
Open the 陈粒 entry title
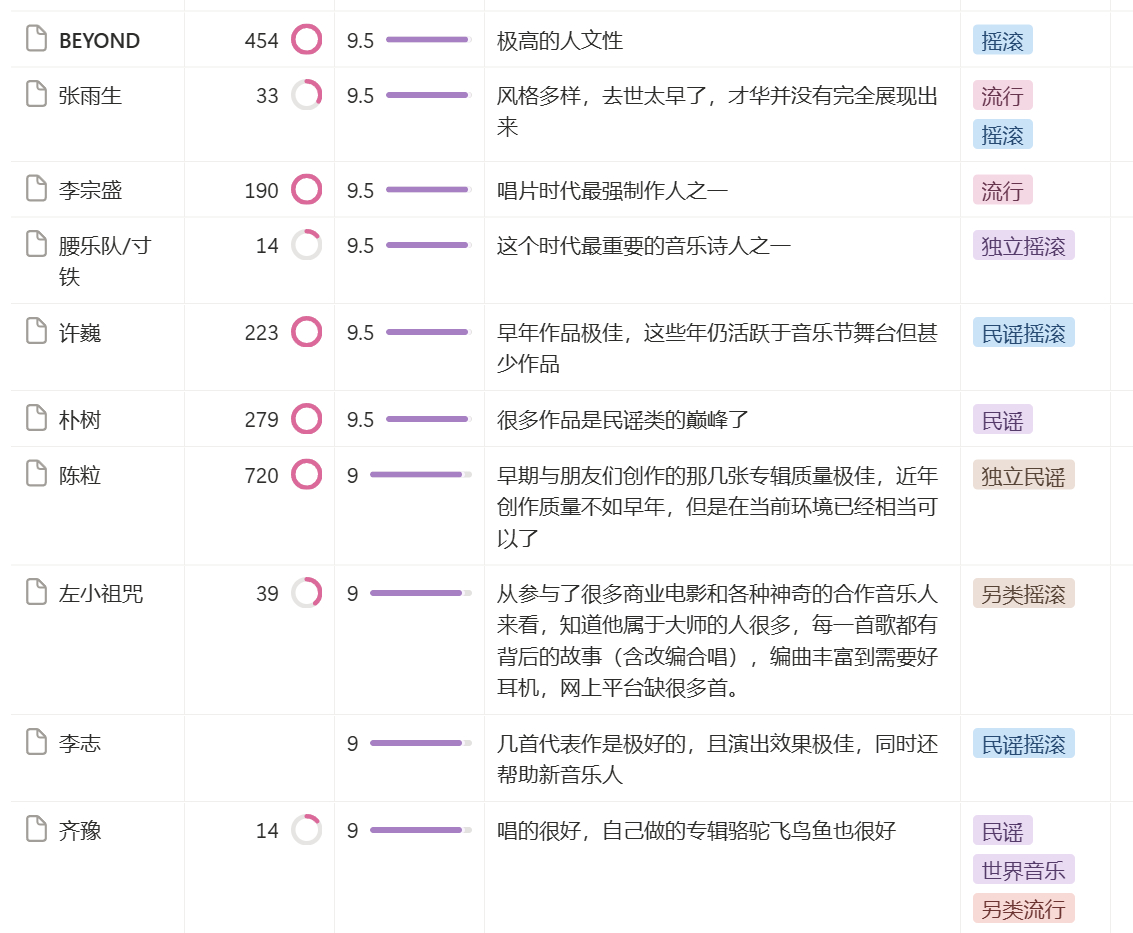(79, 476)
